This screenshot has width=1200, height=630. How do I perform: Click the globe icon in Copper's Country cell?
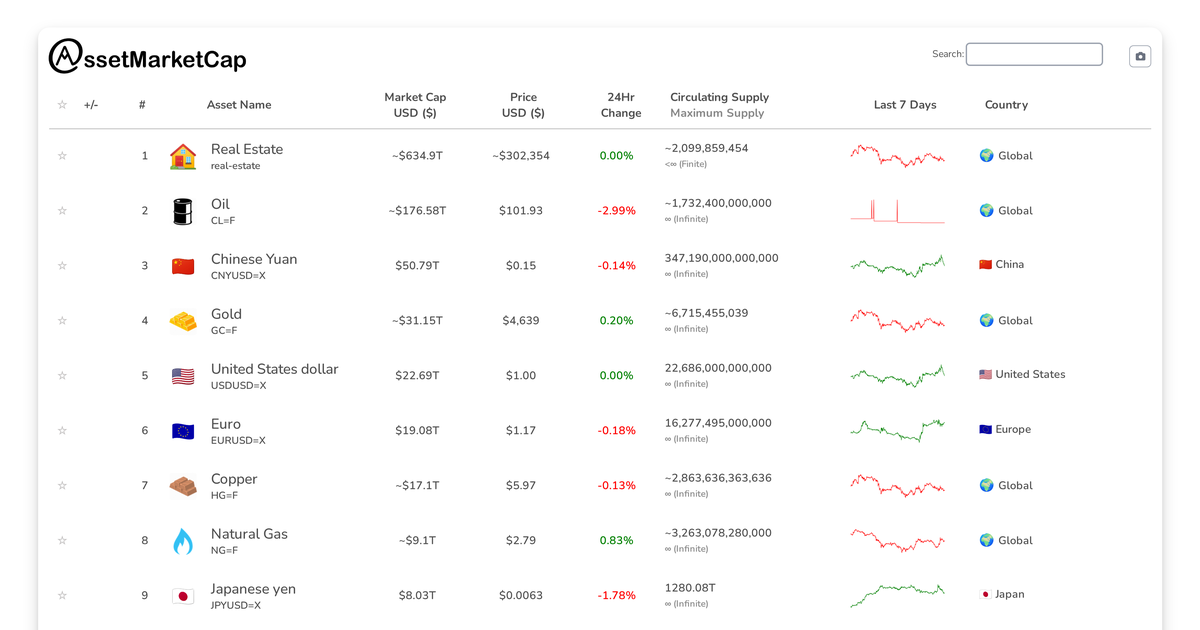[x=986, y=486]
